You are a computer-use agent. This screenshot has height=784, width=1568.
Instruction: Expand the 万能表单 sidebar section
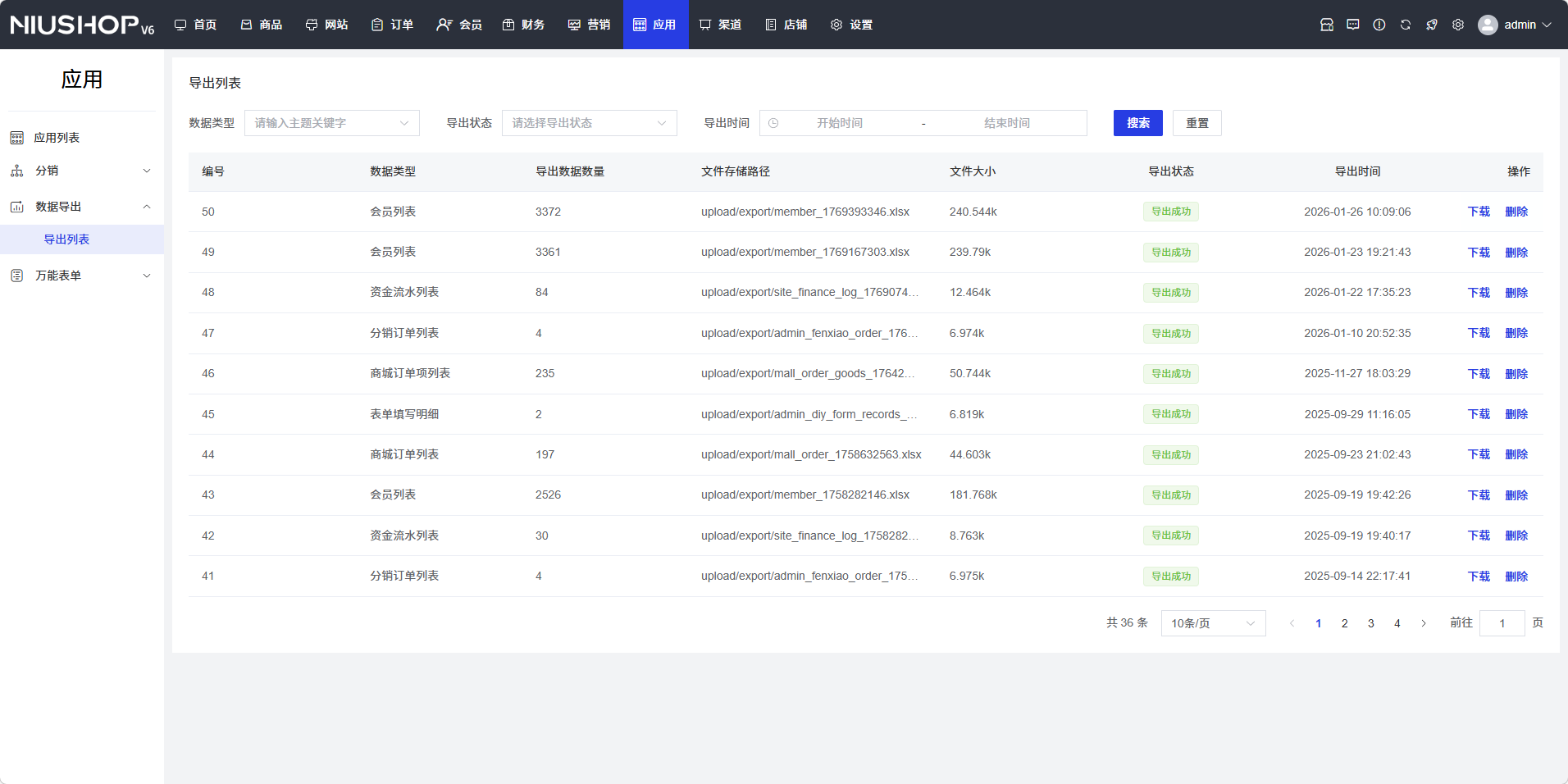pyautogui.click(x=82, y=276)
